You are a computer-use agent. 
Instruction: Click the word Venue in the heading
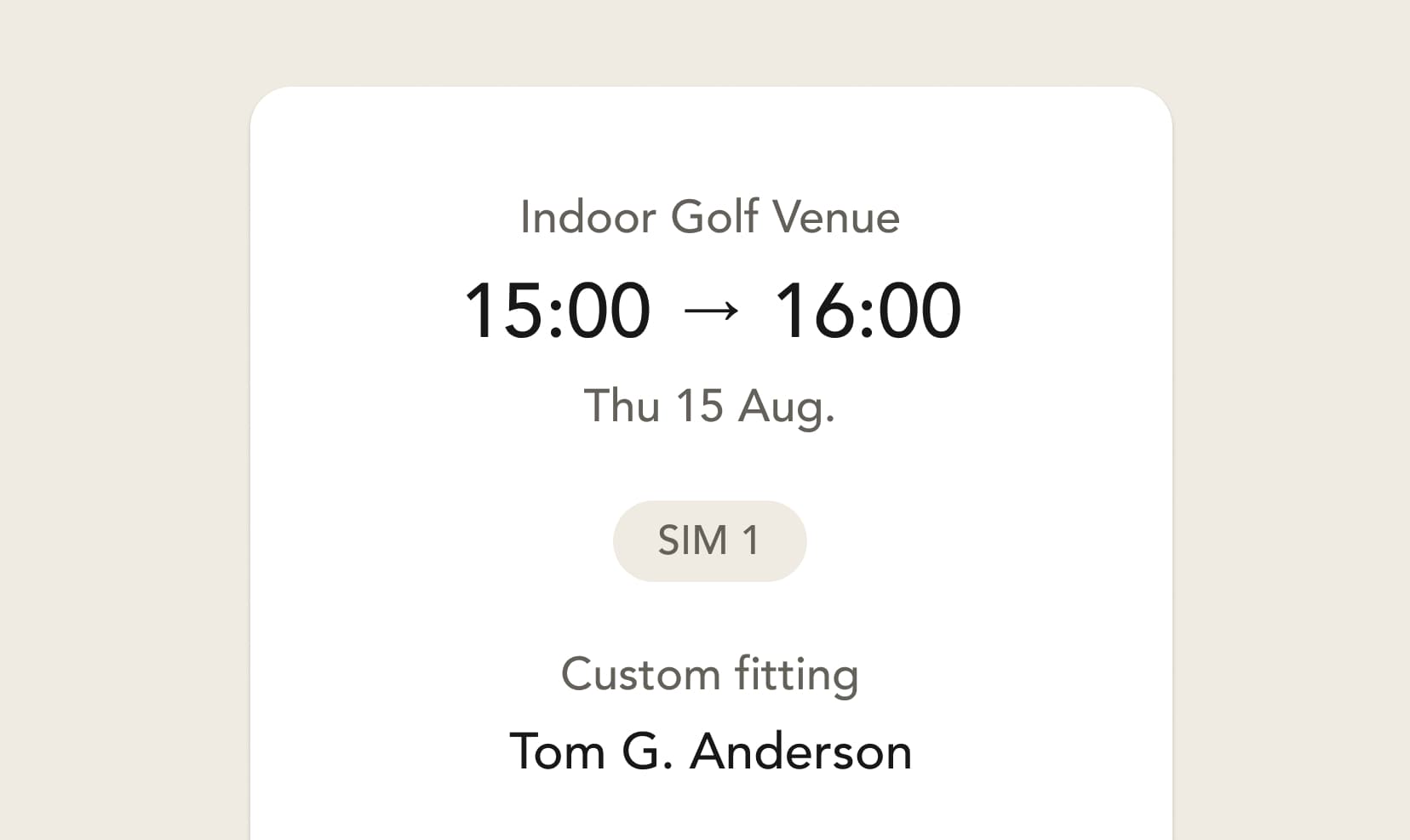[835, 217]
